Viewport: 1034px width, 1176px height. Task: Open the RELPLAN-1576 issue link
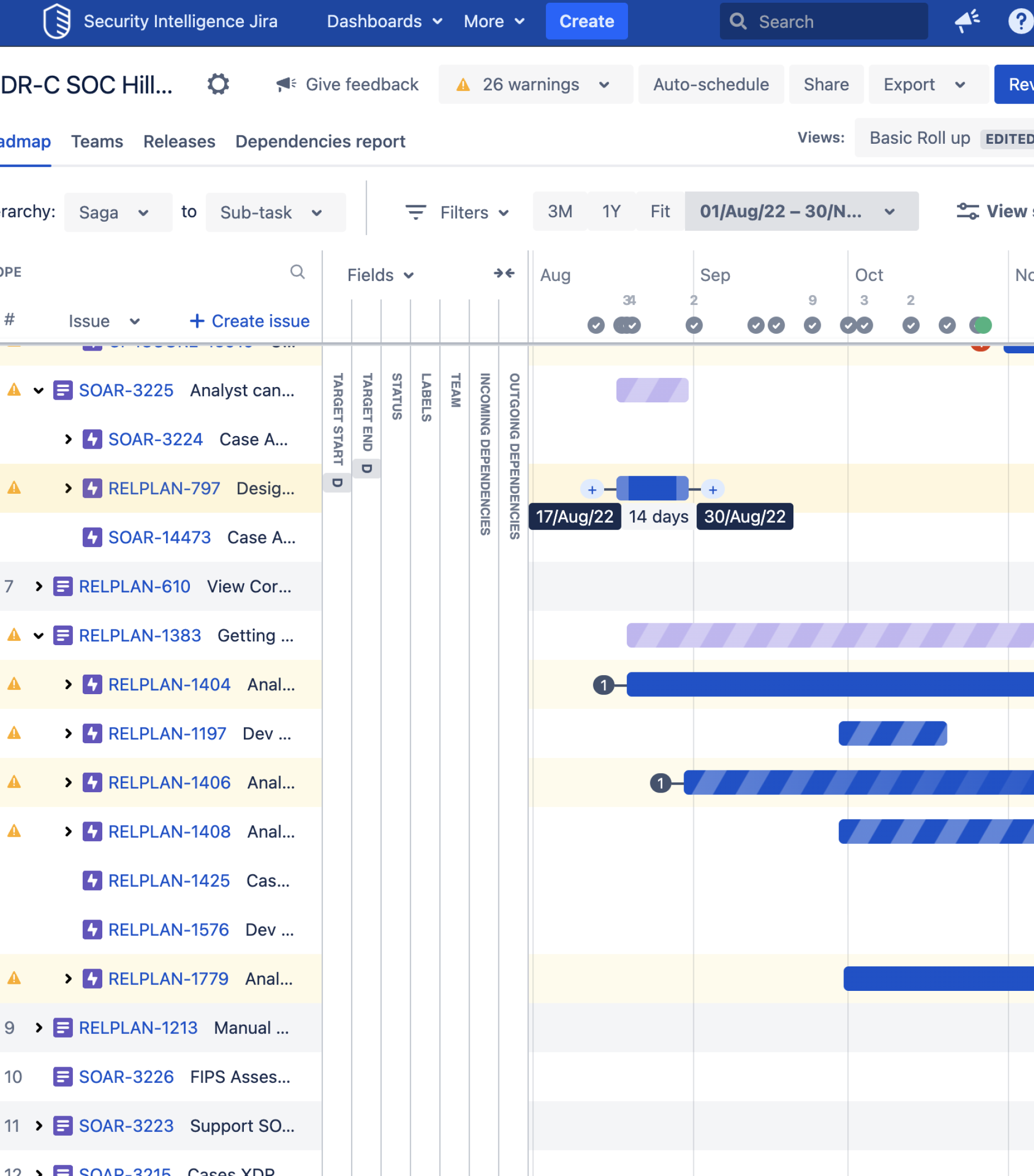point(169,930)
